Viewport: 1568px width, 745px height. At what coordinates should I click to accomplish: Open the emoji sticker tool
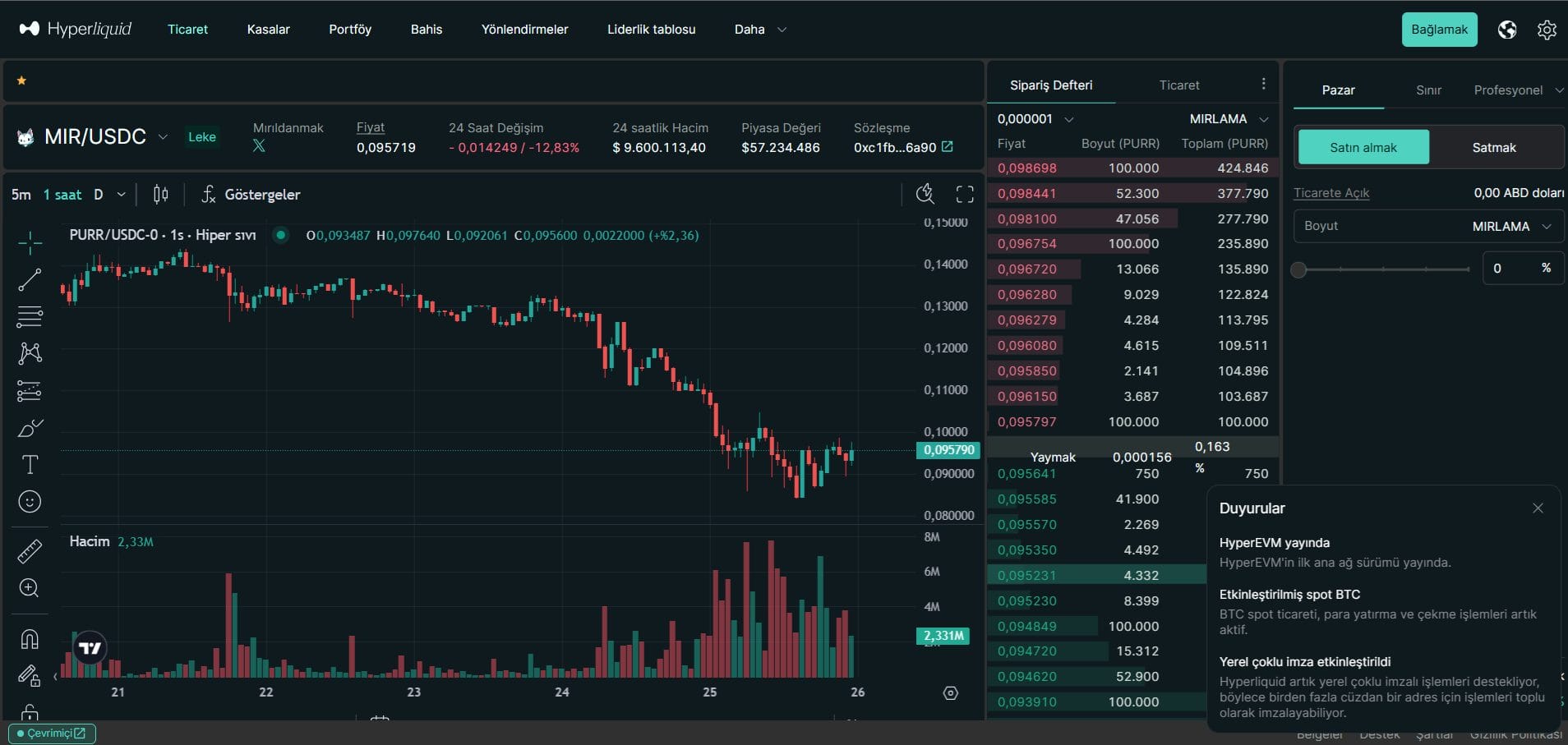point(30,501)
